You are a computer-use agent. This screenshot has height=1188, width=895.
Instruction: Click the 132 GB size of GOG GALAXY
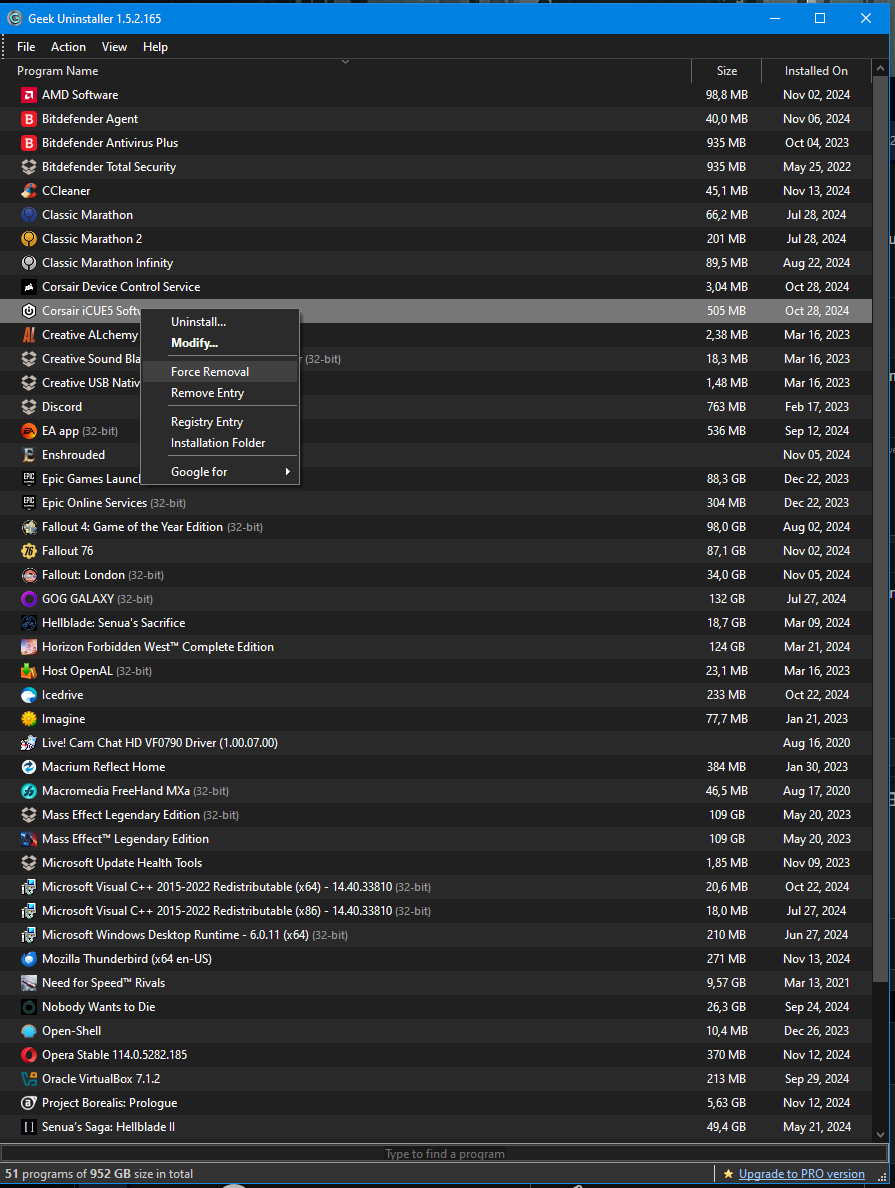pos(727,599)
